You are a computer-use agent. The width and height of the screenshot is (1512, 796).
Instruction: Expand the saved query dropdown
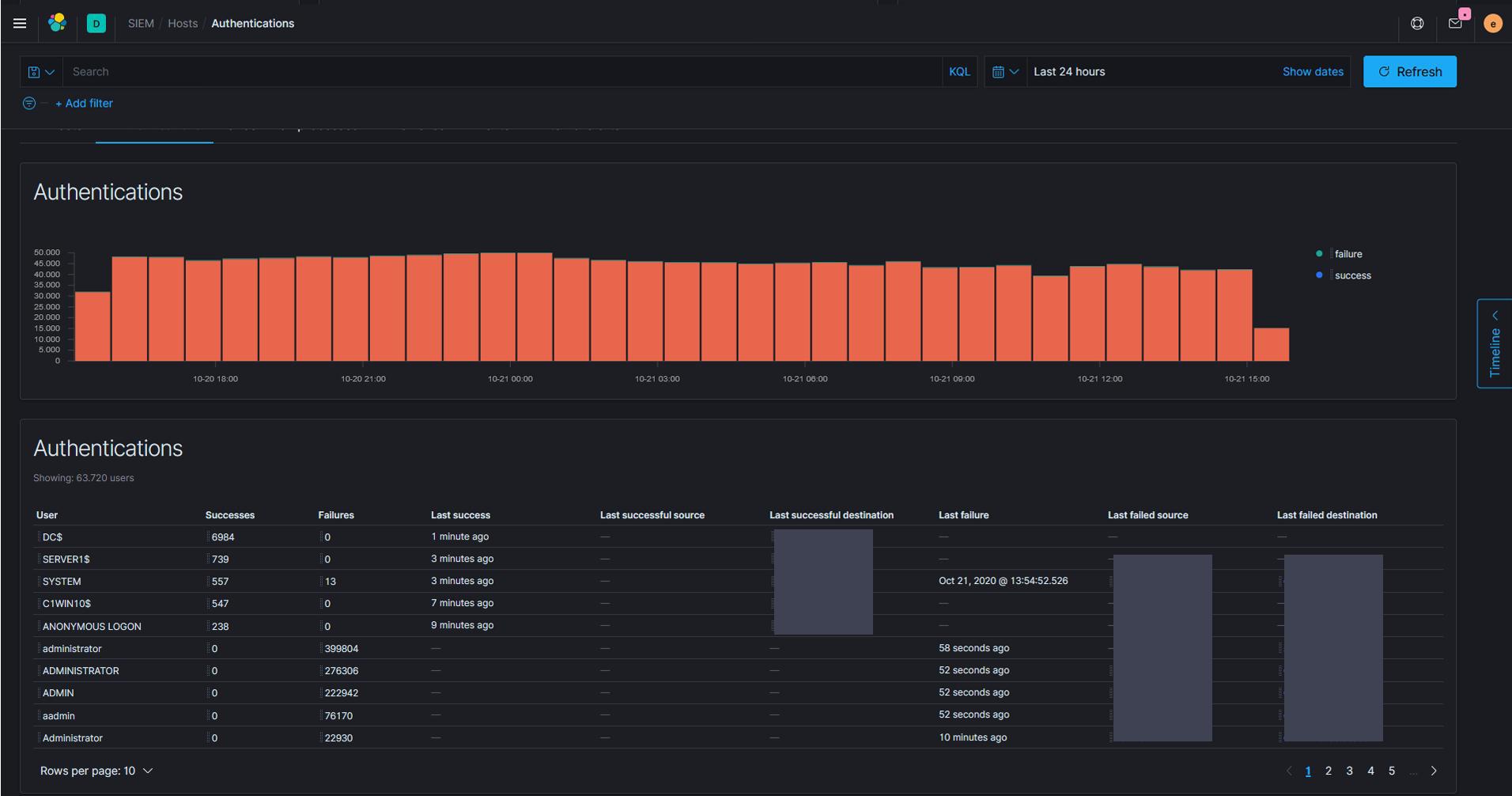(41, 72)
